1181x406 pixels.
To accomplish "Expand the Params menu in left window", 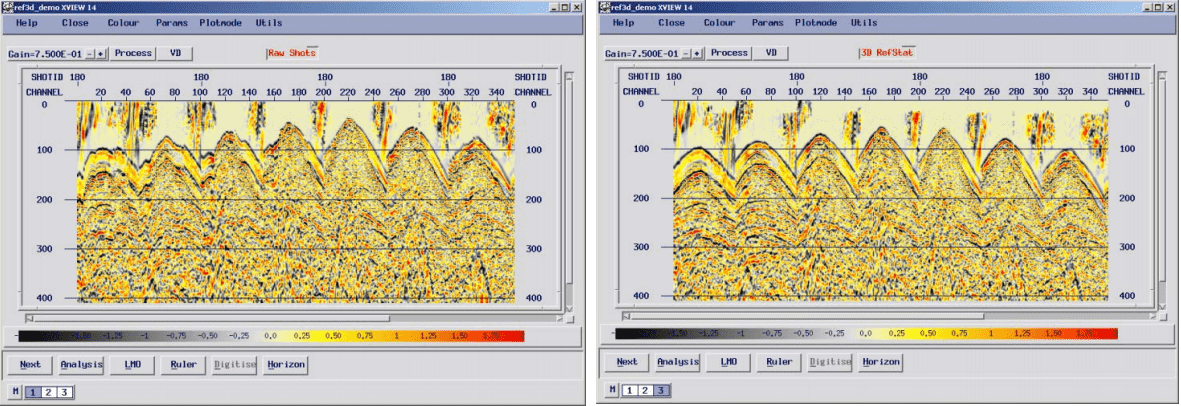I will pos(172,22).
